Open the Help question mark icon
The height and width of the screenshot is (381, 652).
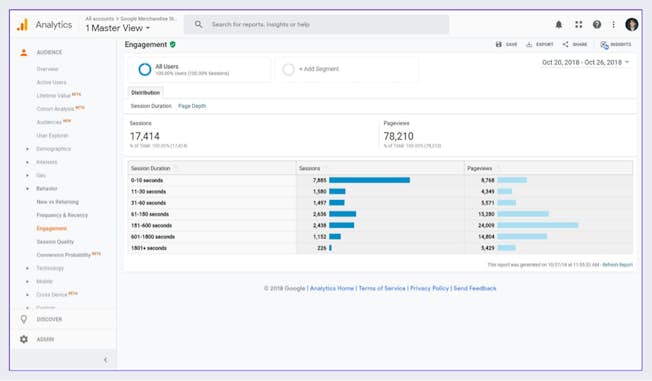(x=597, y=25)
